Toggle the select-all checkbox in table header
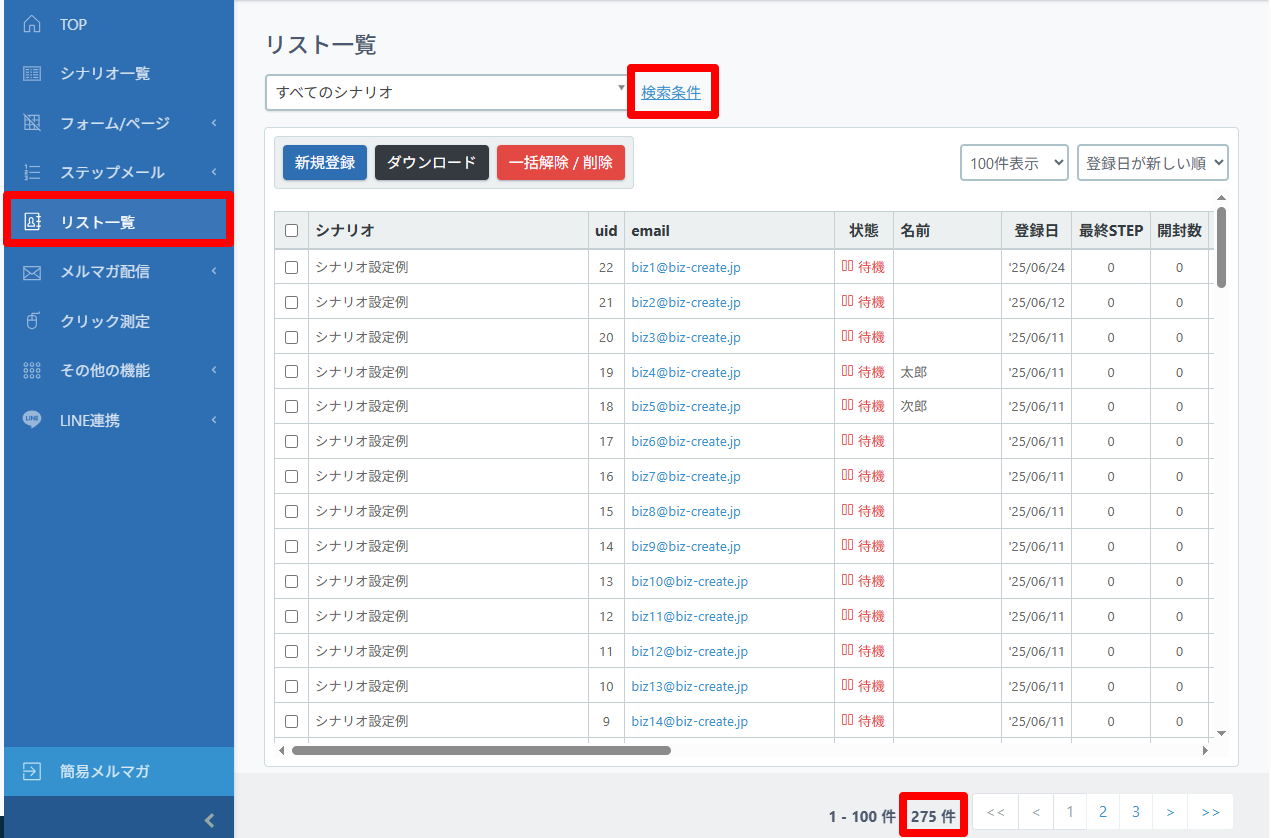 point(291,230)
